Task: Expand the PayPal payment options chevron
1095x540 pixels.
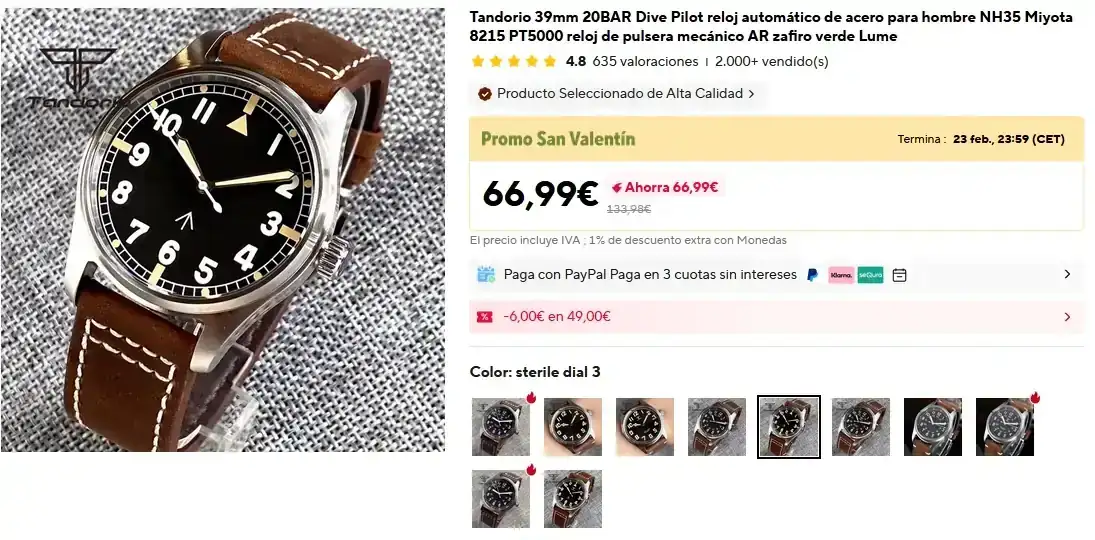Action: coord(1067,275)
